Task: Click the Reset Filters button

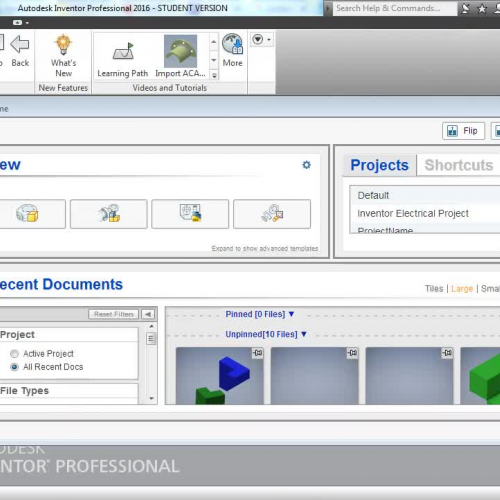Action: coord(113,314)
